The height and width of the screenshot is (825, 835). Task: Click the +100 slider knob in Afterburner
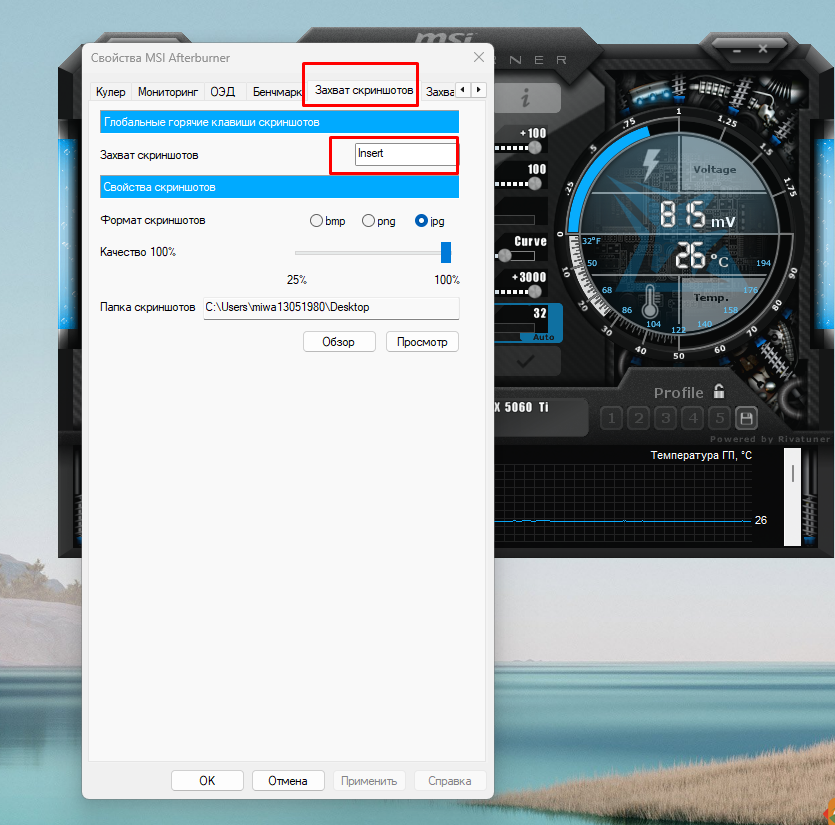click(534, 148)
